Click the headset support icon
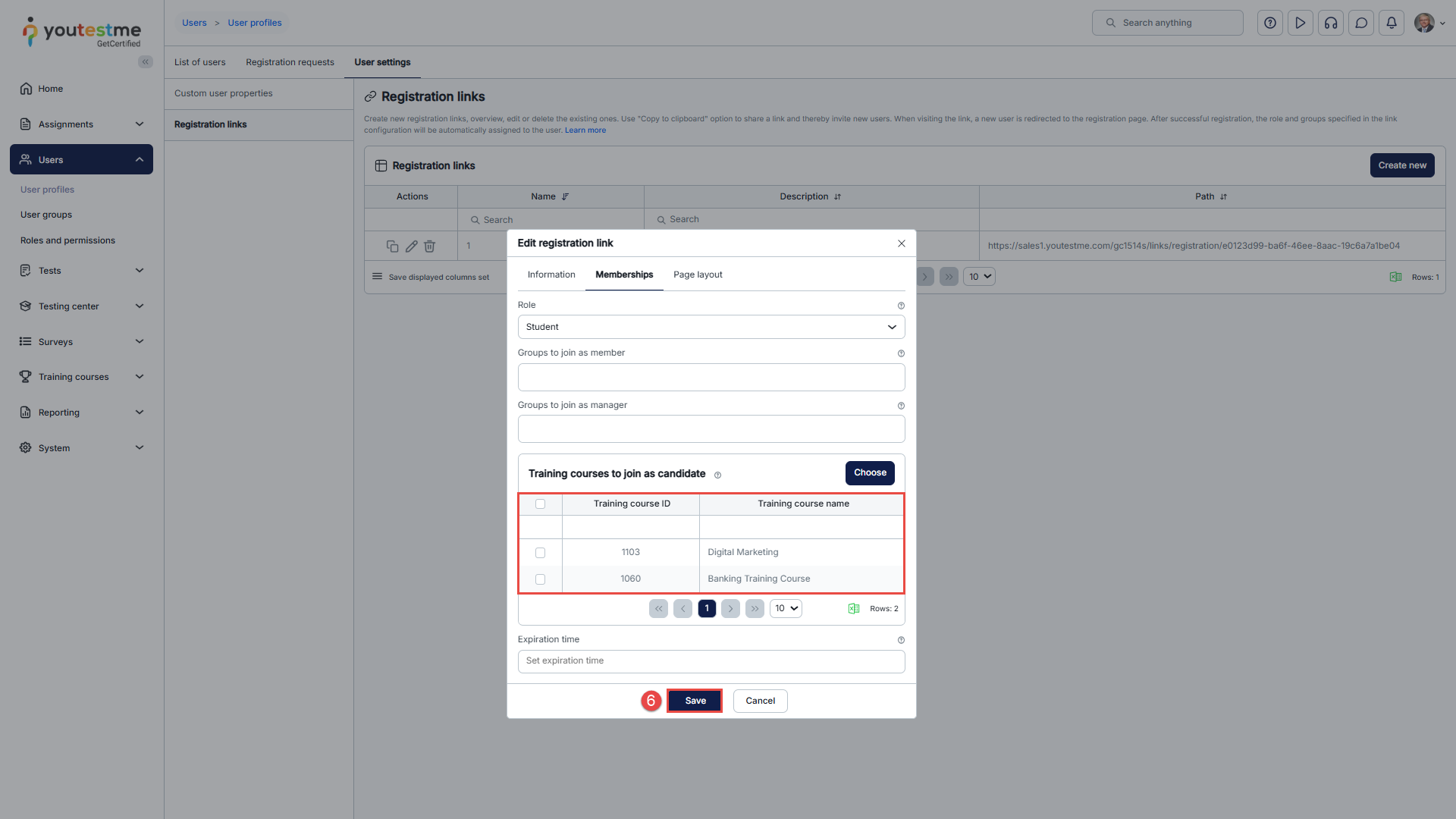 tap(1331, 23)
